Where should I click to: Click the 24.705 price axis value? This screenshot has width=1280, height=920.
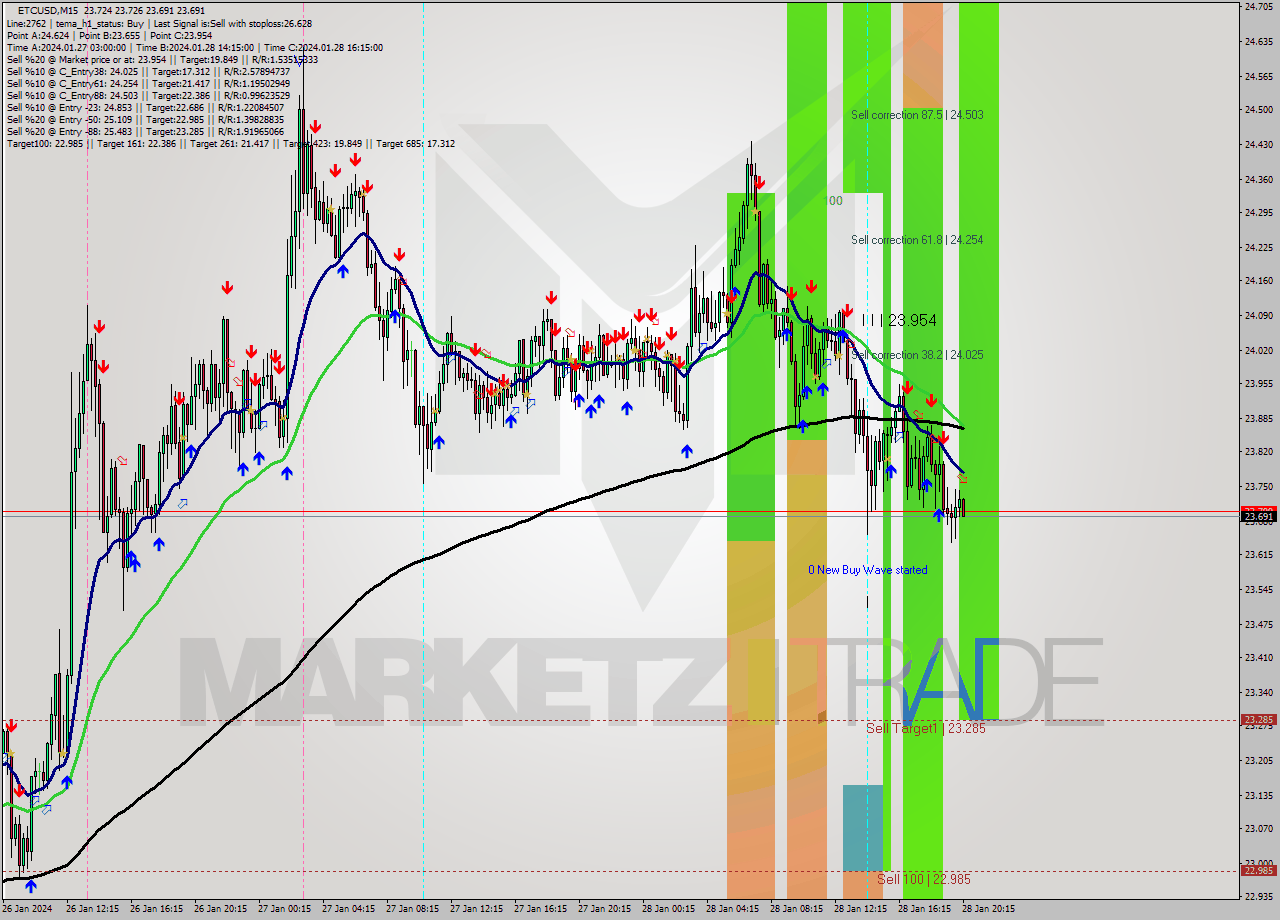[1258, 7]
